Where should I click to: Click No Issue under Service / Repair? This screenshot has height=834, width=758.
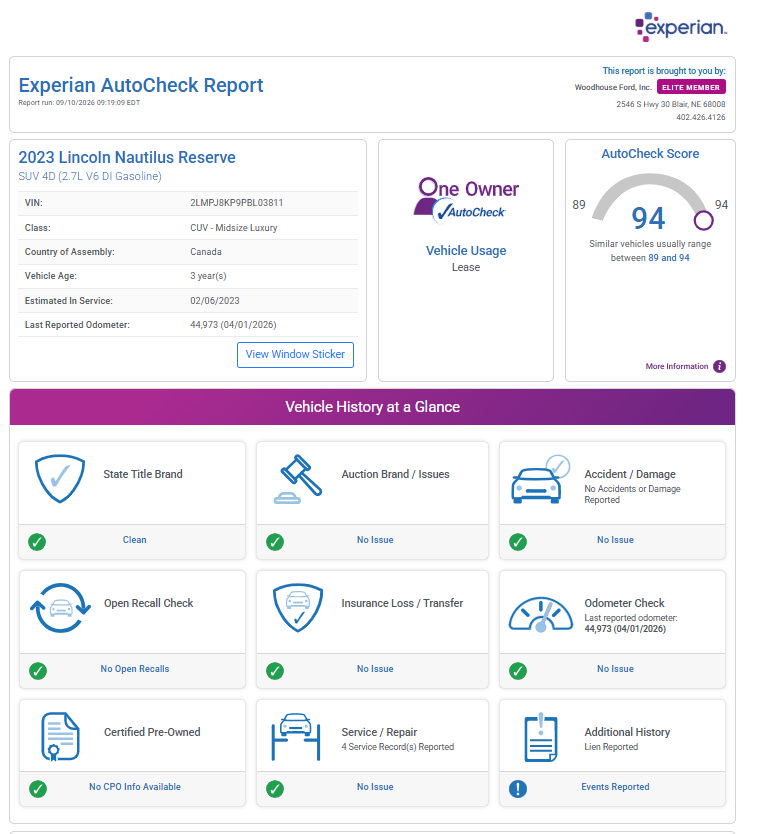[375, 787]
